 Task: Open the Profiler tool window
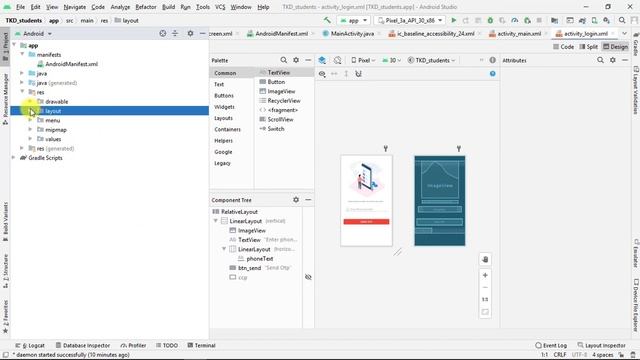133,345
